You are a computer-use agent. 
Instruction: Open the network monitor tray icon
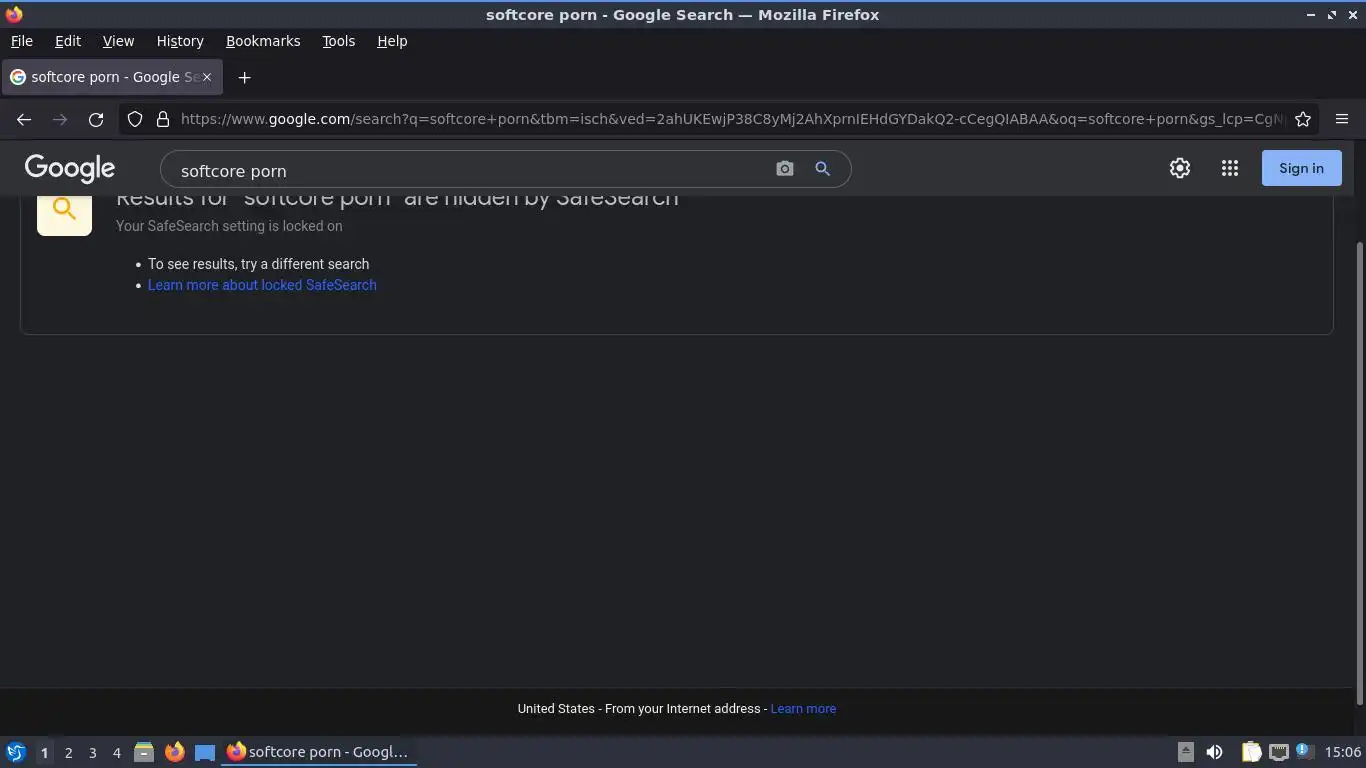pos(1278,752)
